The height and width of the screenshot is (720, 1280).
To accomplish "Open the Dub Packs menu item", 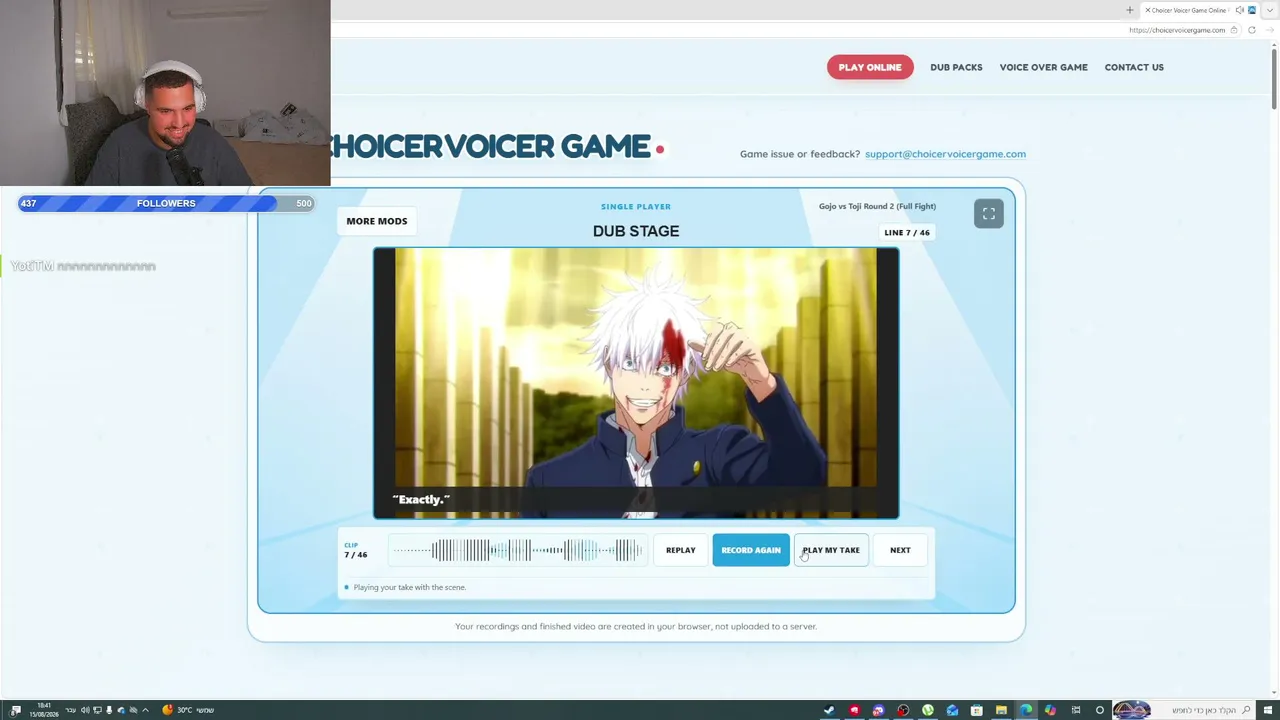I will click(x=956, y=67).
